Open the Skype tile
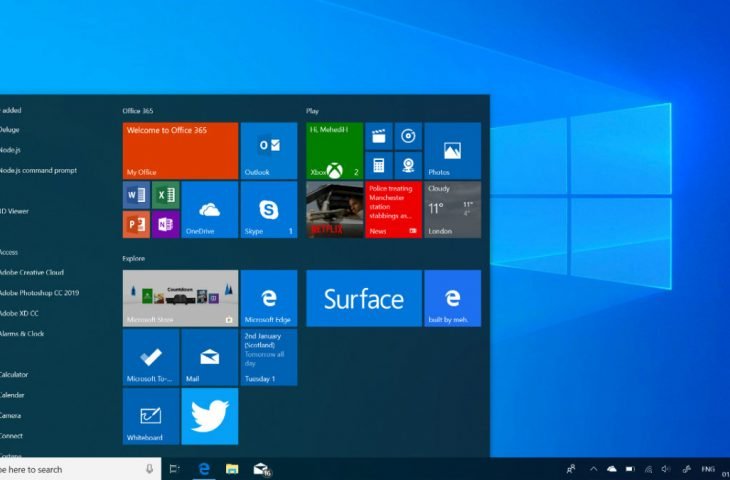The width and height of the screenshot is (730, 480). [x=269, y=209]
